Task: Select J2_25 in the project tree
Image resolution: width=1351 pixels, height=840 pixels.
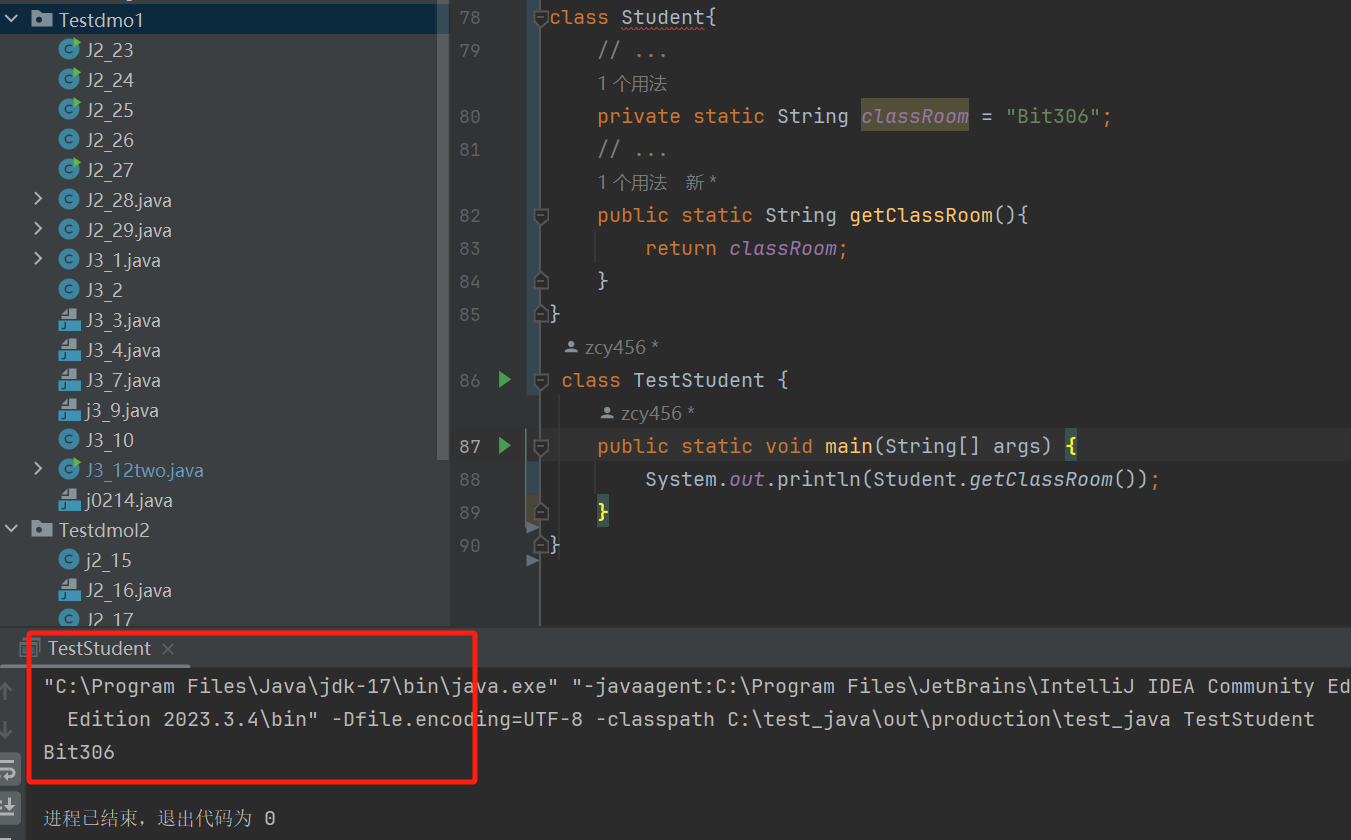Action: 109,110
